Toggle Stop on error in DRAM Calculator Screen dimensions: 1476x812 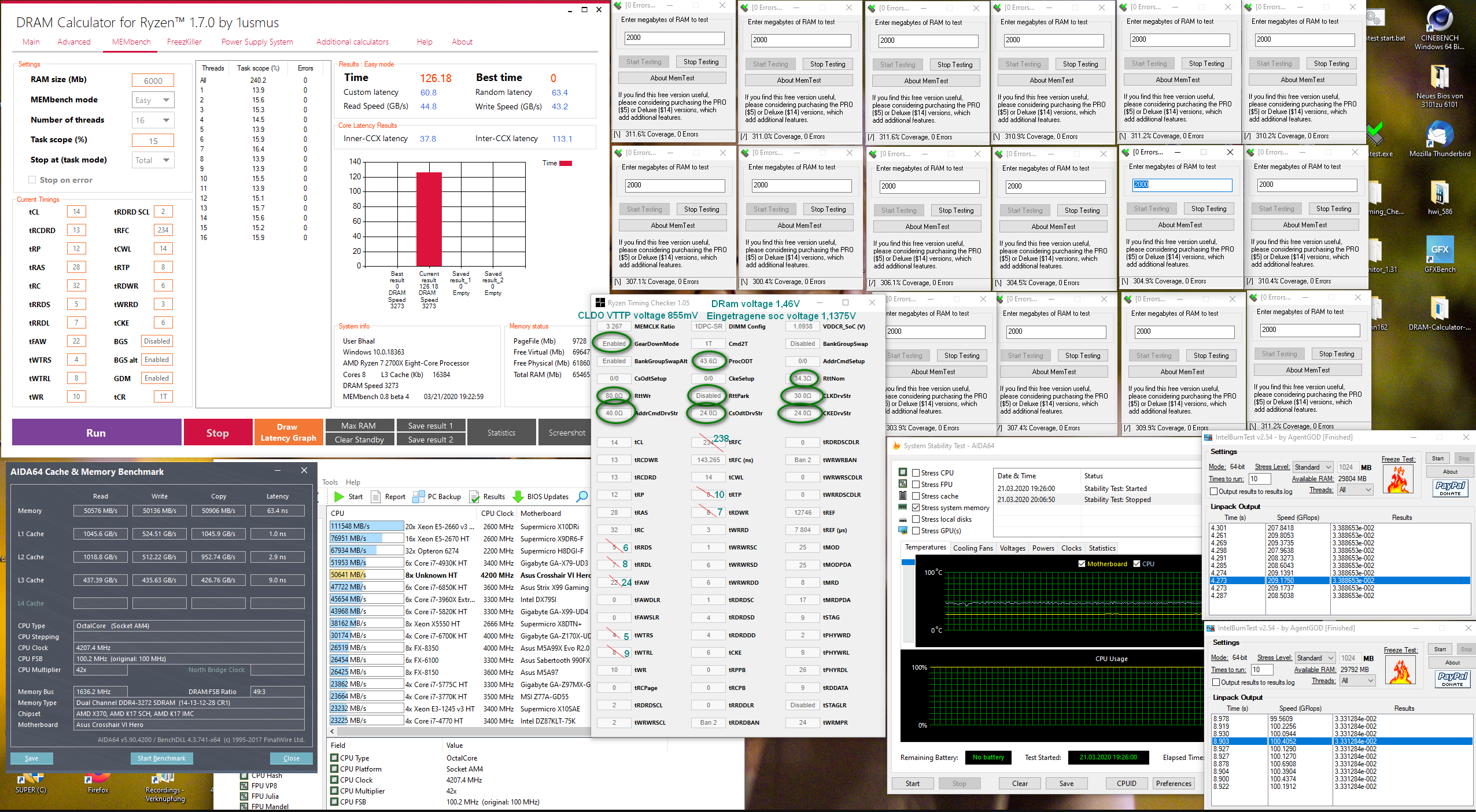[32, 180]
